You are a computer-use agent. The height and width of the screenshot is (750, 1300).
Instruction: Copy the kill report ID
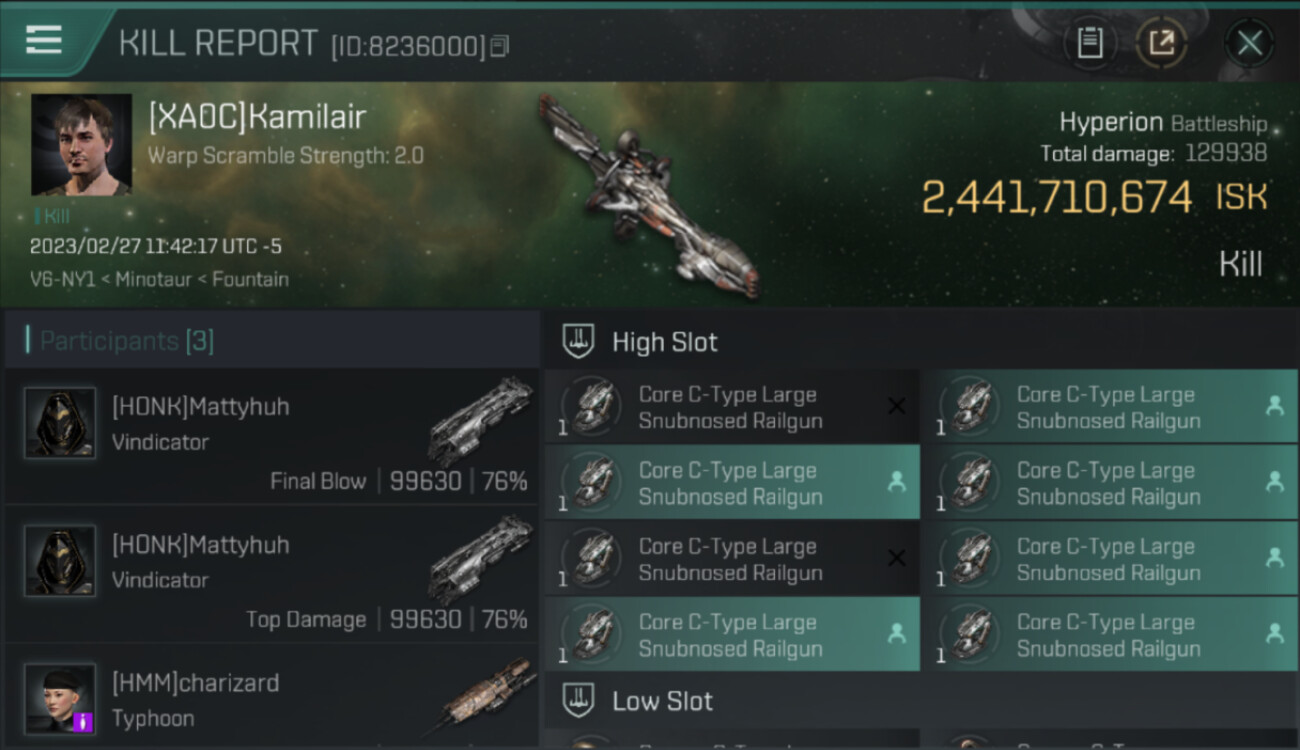(499, 46)
